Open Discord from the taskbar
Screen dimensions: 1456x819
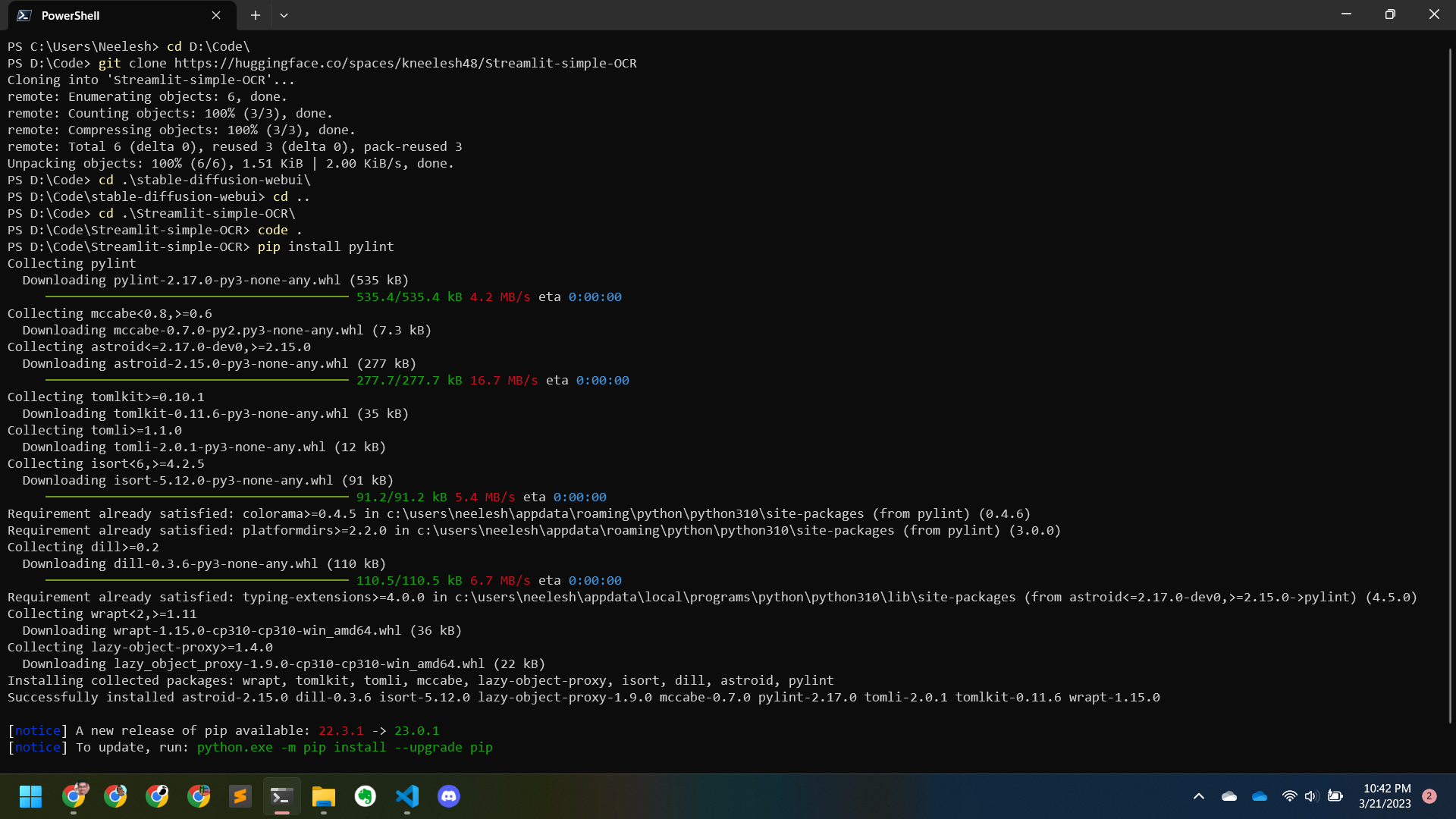[449, 796]
